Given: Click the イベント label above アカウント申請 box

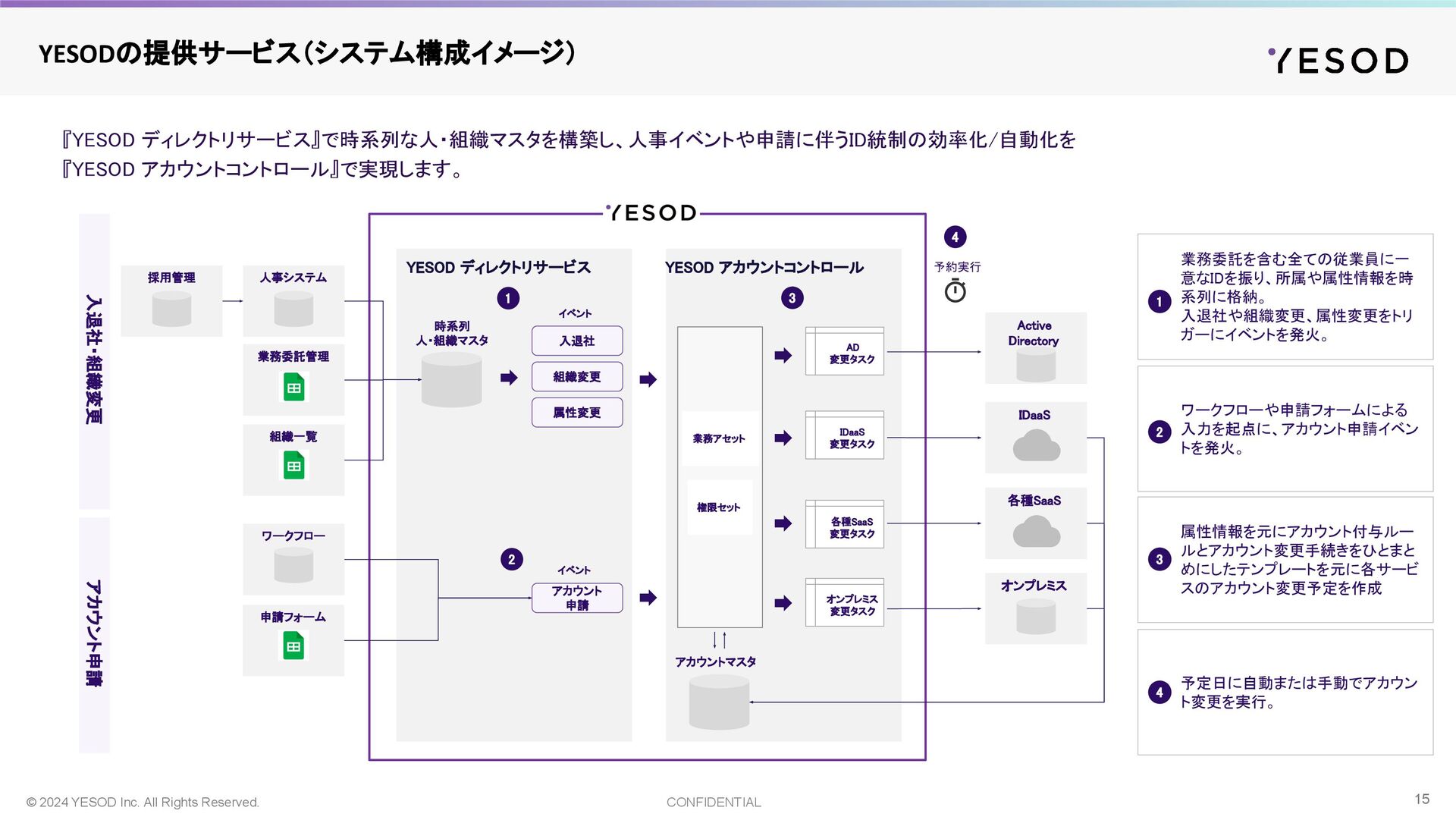Looking at the screenshot, I should (x=574, y=570).
